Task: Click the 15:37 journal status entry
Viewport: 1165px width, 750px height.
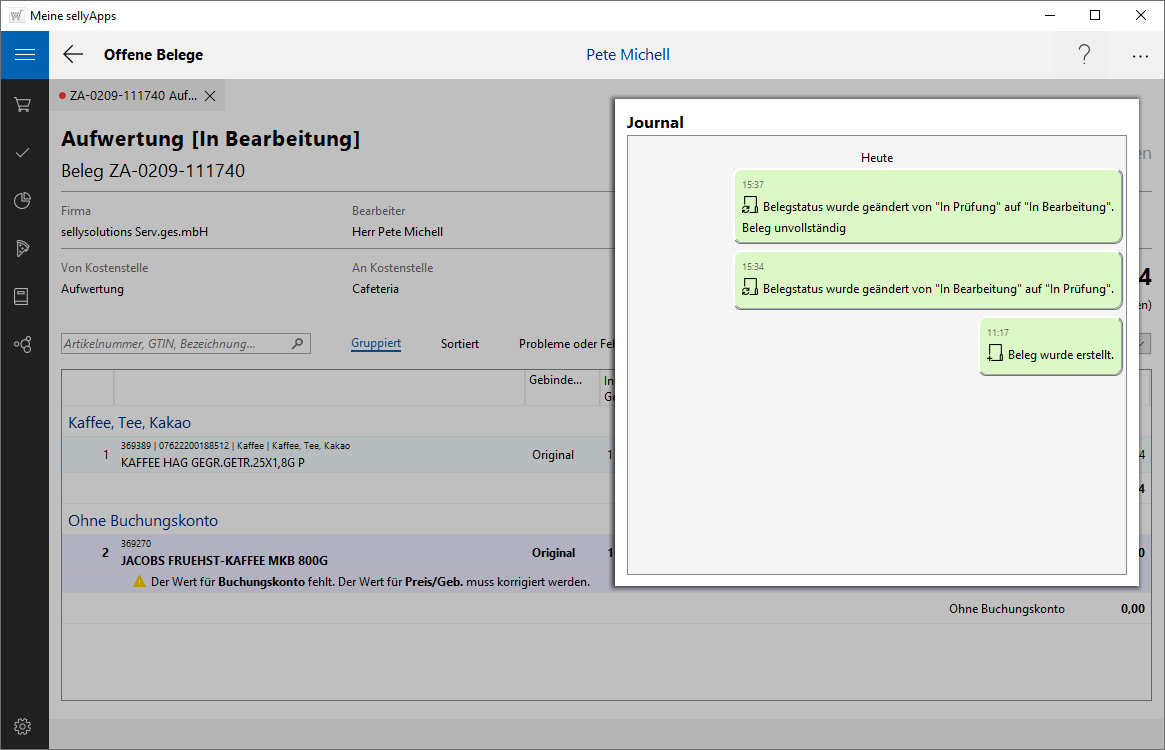Action: (927, 207)
